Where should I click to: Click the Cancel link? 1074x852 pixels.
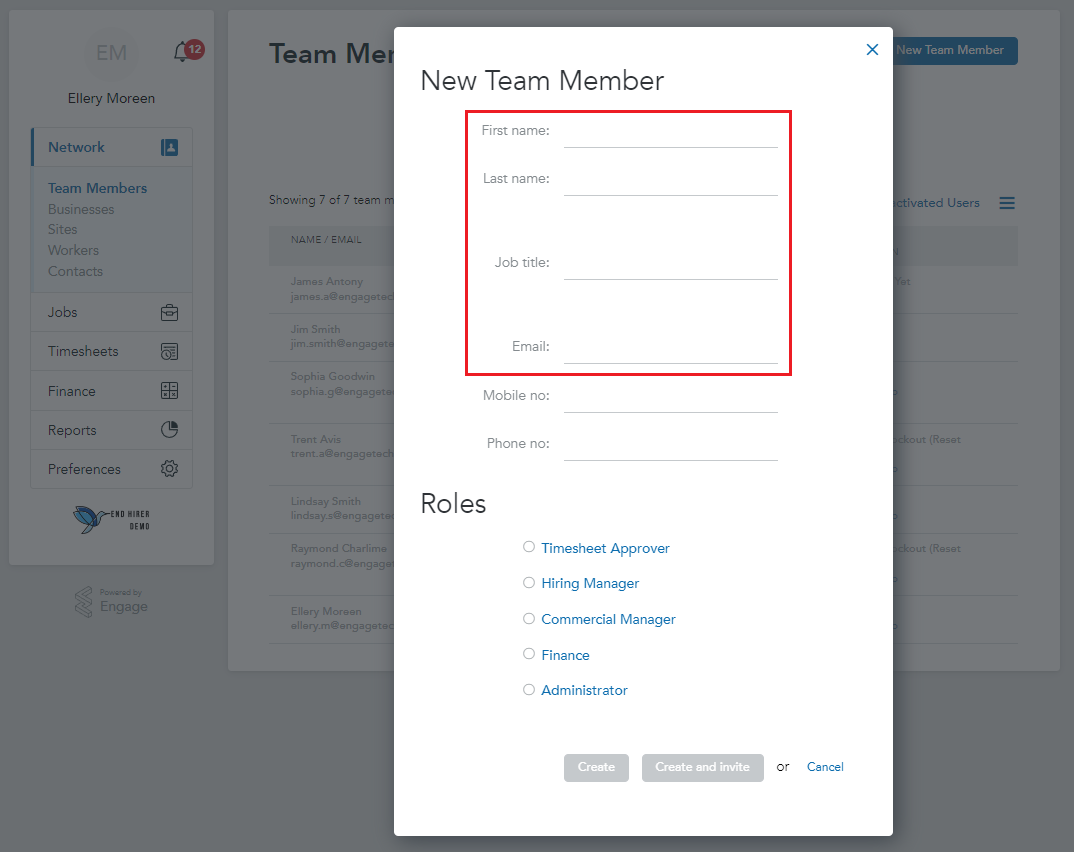[825, 767]
